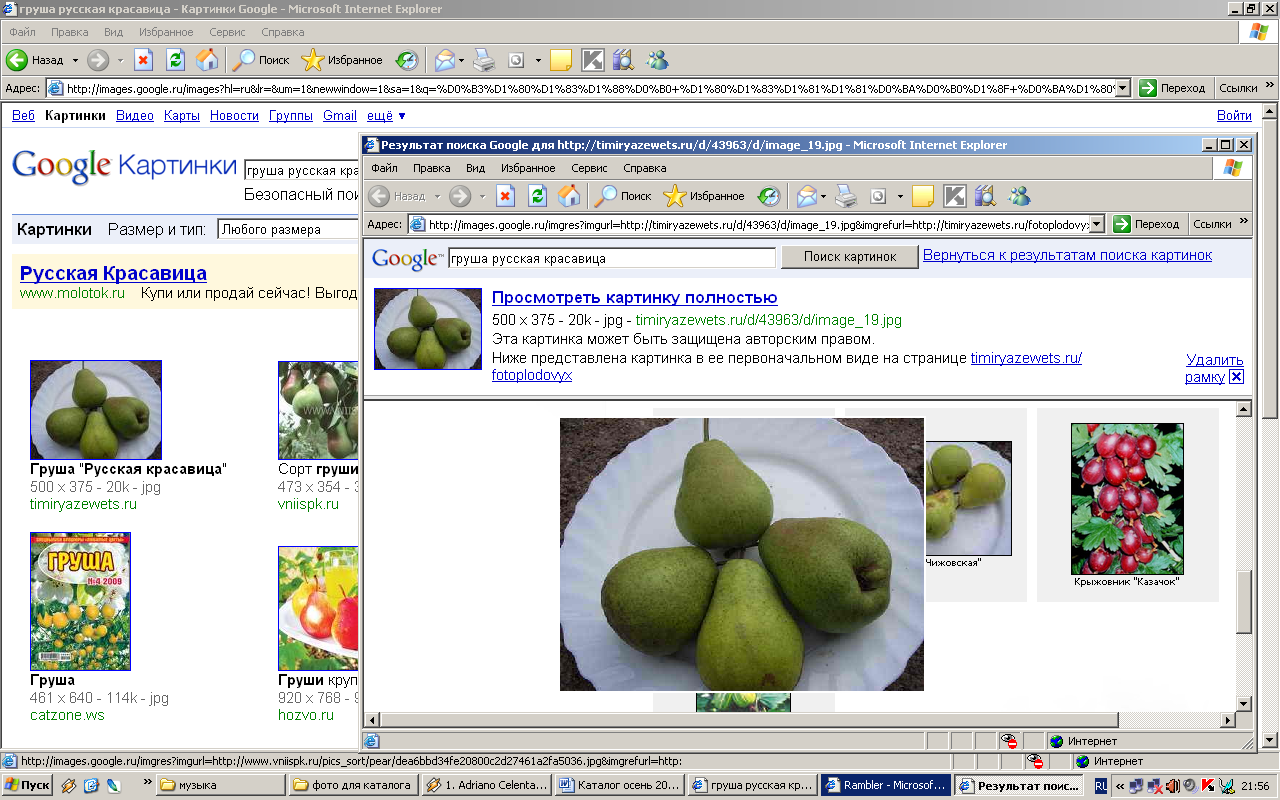
Task: Open address bar dropdown in front window
Action: coord(1097,224)
